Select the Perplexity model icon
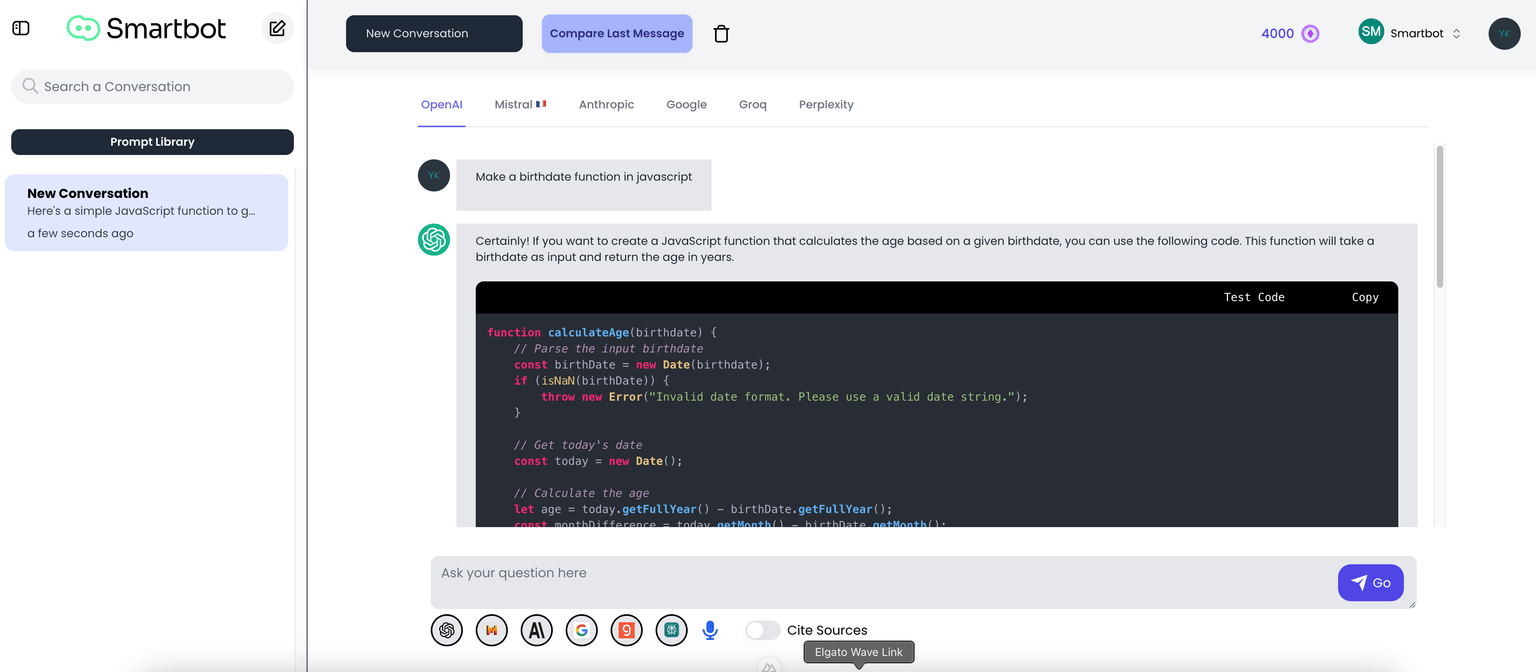 coord(671,630)
